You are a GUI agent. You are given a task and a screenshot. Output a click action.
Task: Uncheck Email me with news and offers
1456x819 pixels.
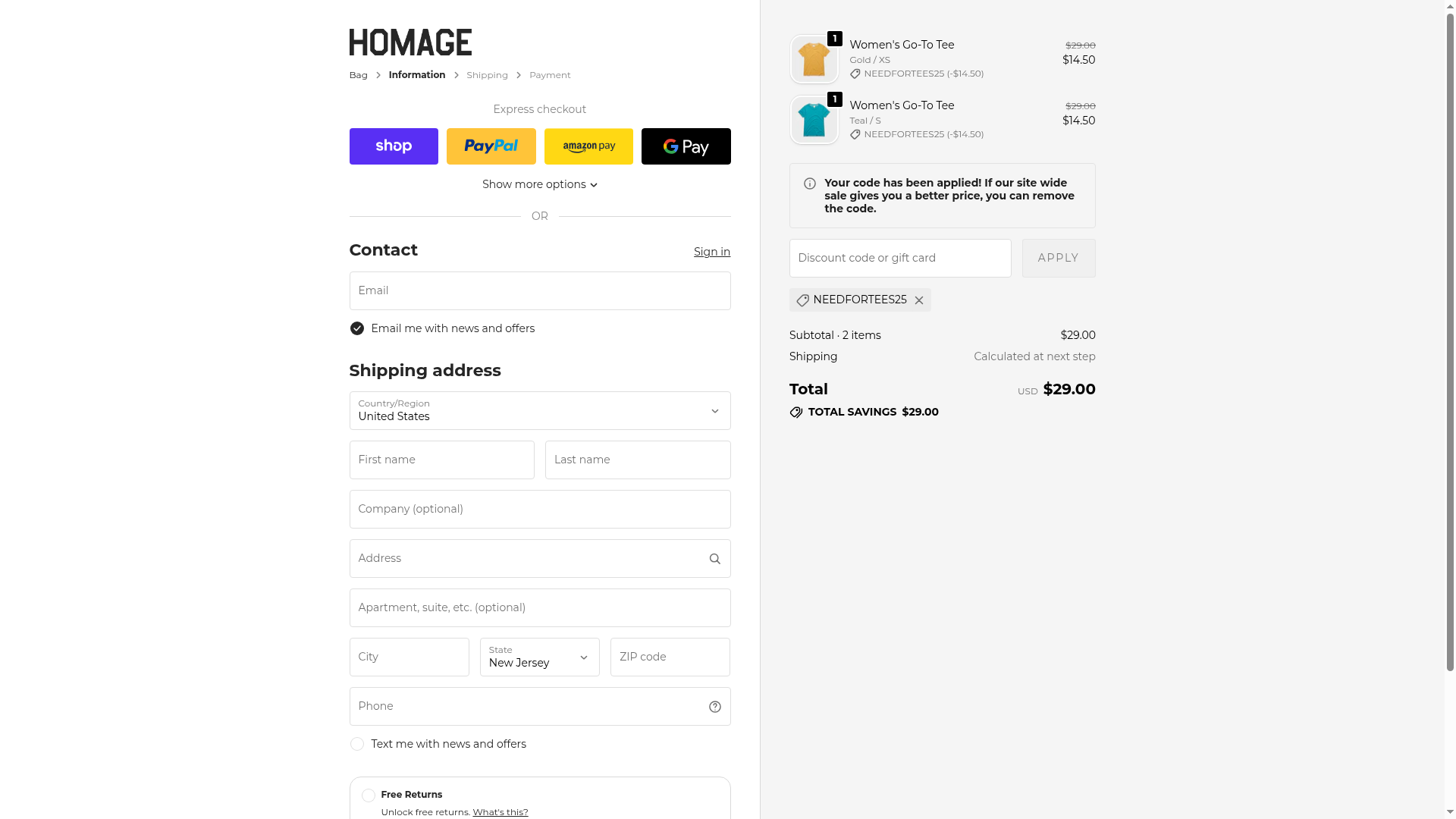tap(357, 328)
